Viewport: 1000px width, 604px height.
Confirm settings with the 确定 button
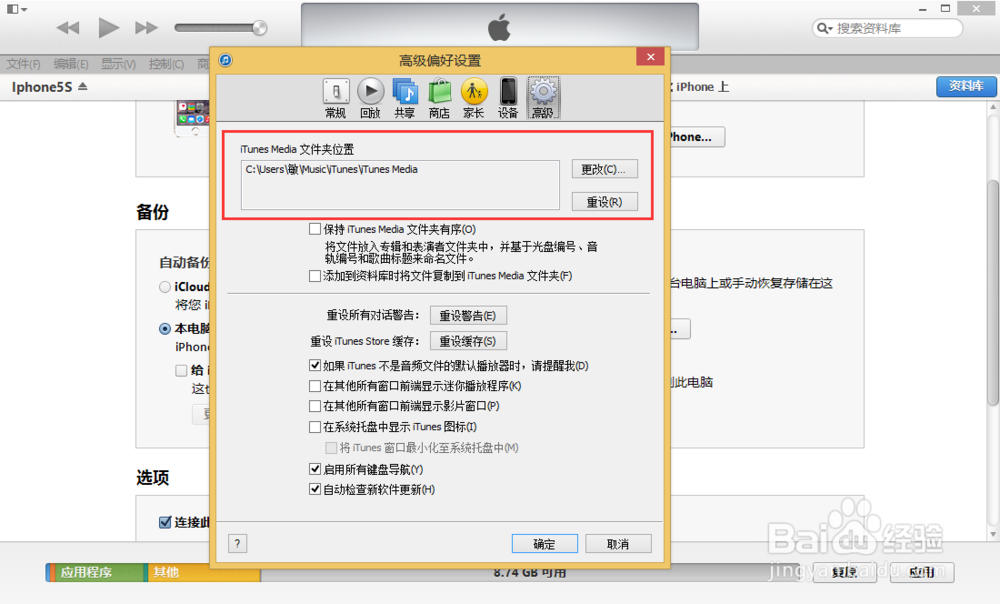[544, 543]
